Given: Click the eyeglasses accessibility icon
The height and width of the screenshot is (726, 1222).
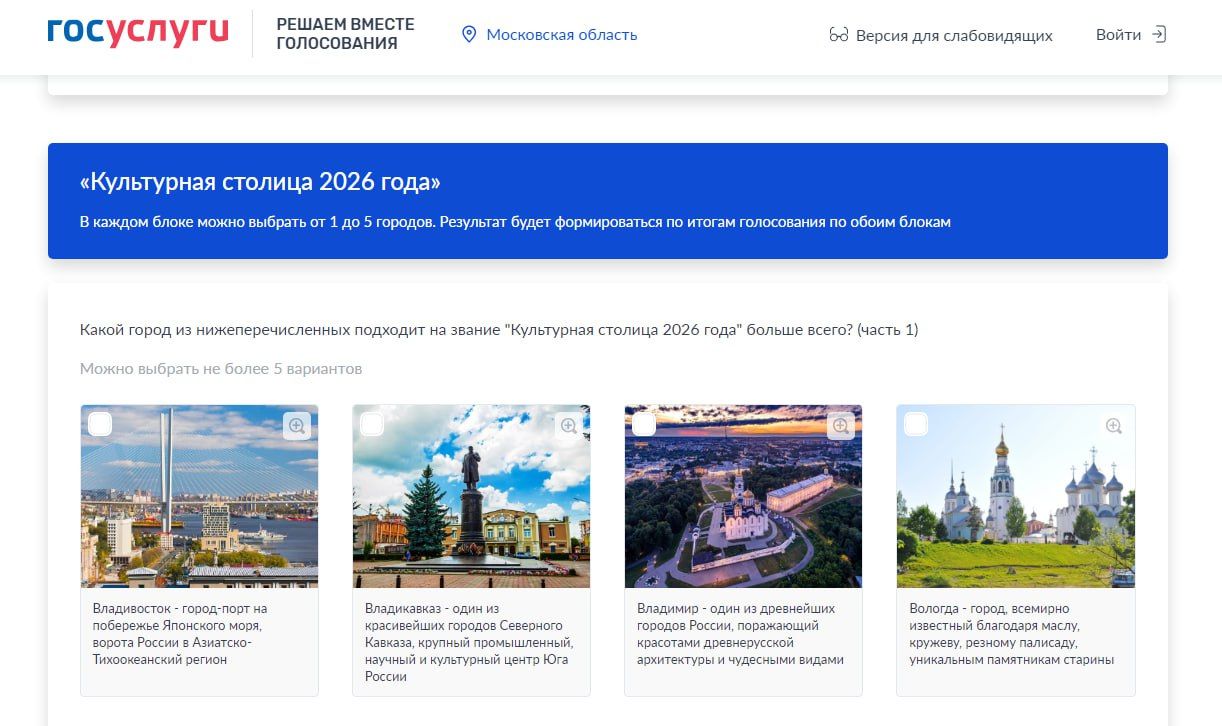Looking at the screenshot, I should pyautogui.click(x=837, y=35).
